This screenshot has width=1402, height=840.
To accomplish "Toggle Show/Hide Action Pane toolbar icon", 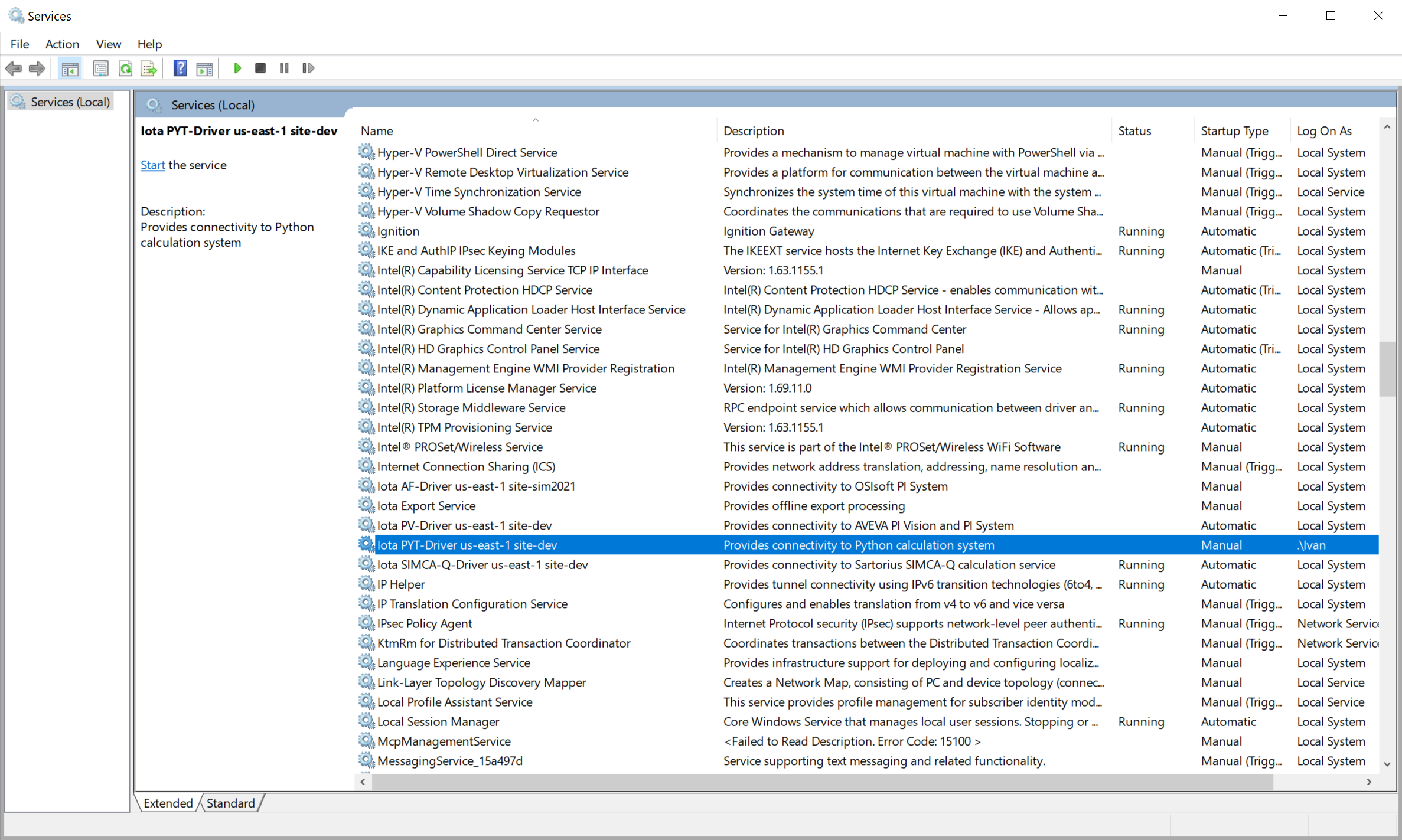I will click(x=204, y=68).
